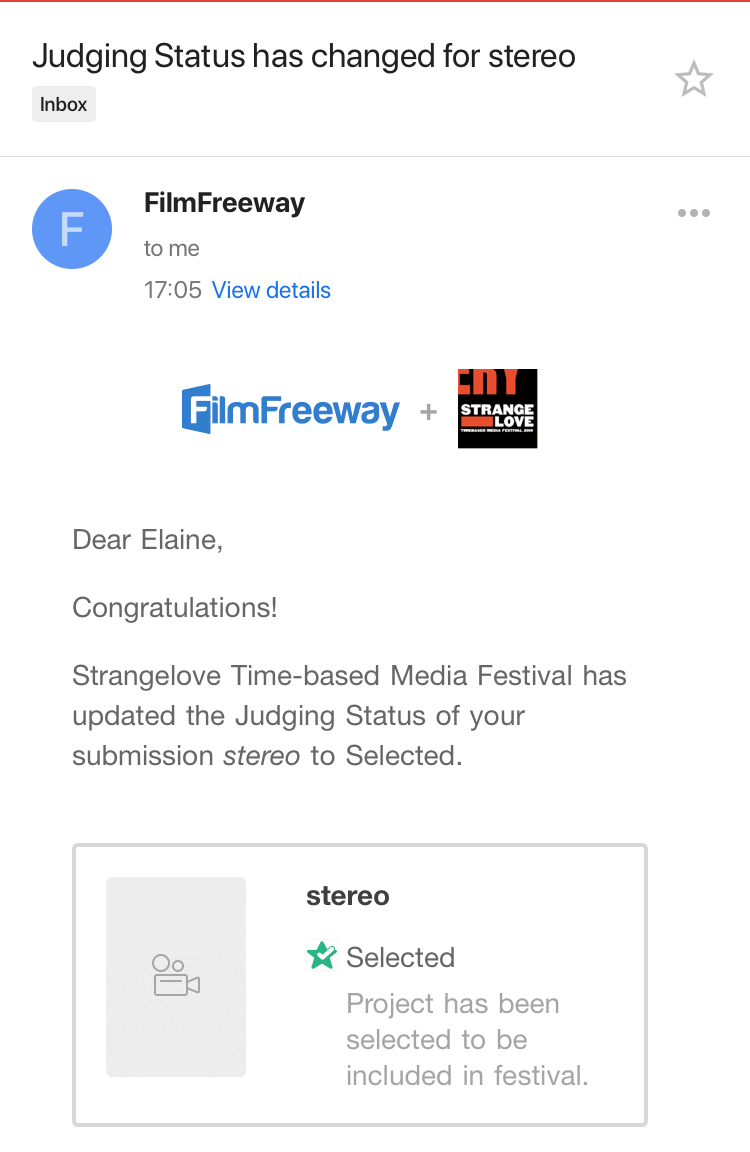Click the Selected status text
Viewport: 750px width, 1152px height.
400,957
